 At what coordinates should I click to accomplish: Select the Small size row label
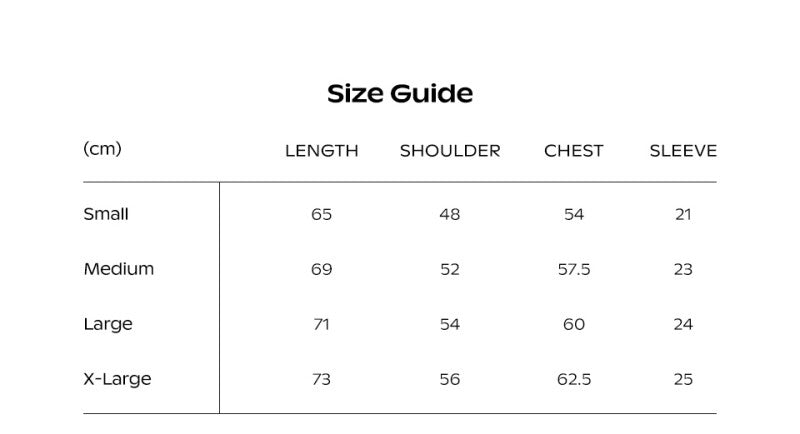point(106,214)
